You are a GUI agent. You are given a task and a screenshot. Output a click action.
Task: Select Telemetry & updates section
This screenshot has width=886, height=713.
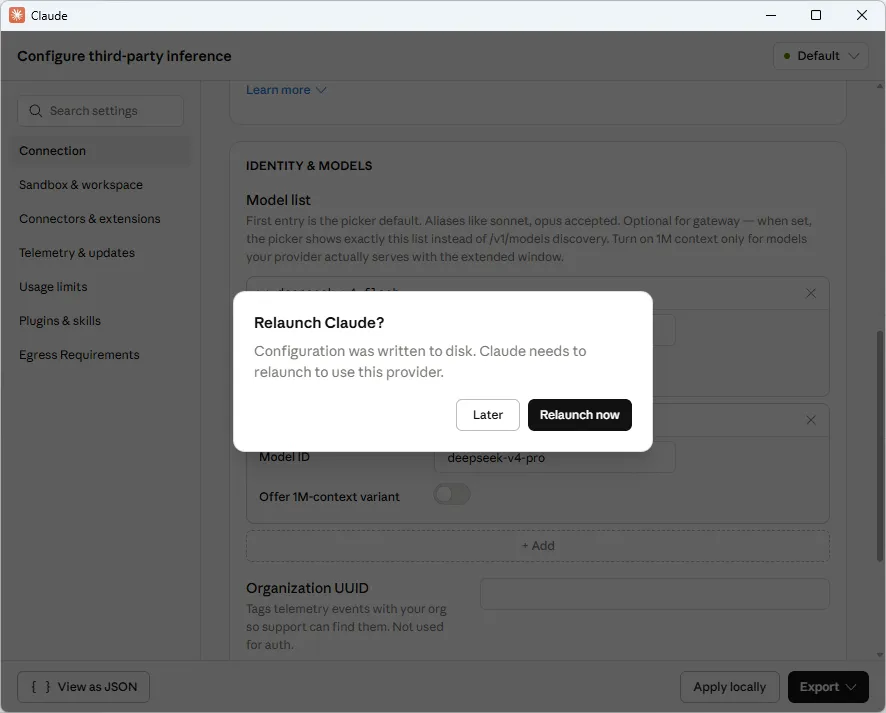click(77, 253)
